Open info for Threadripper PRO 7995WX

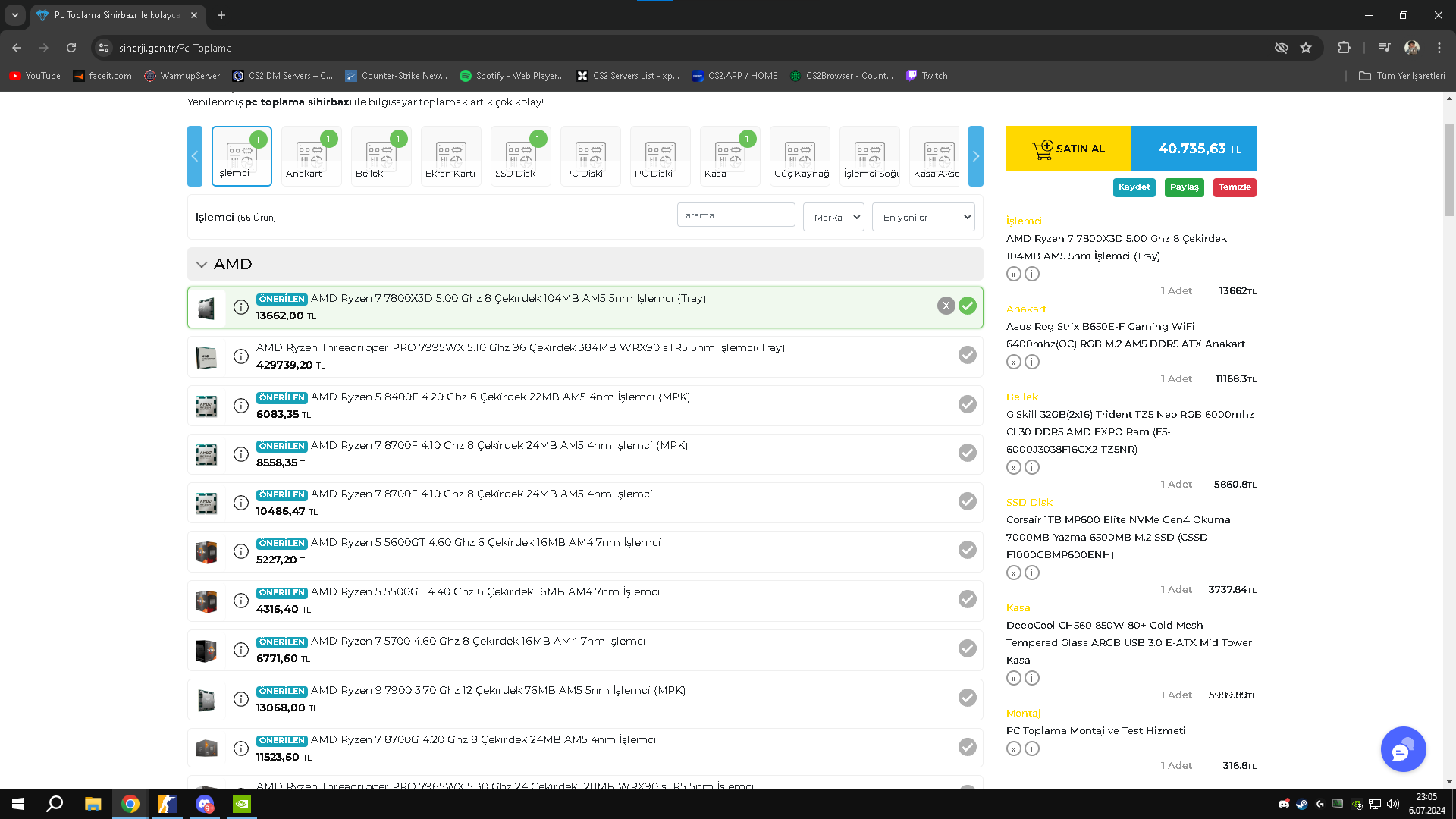240,356
